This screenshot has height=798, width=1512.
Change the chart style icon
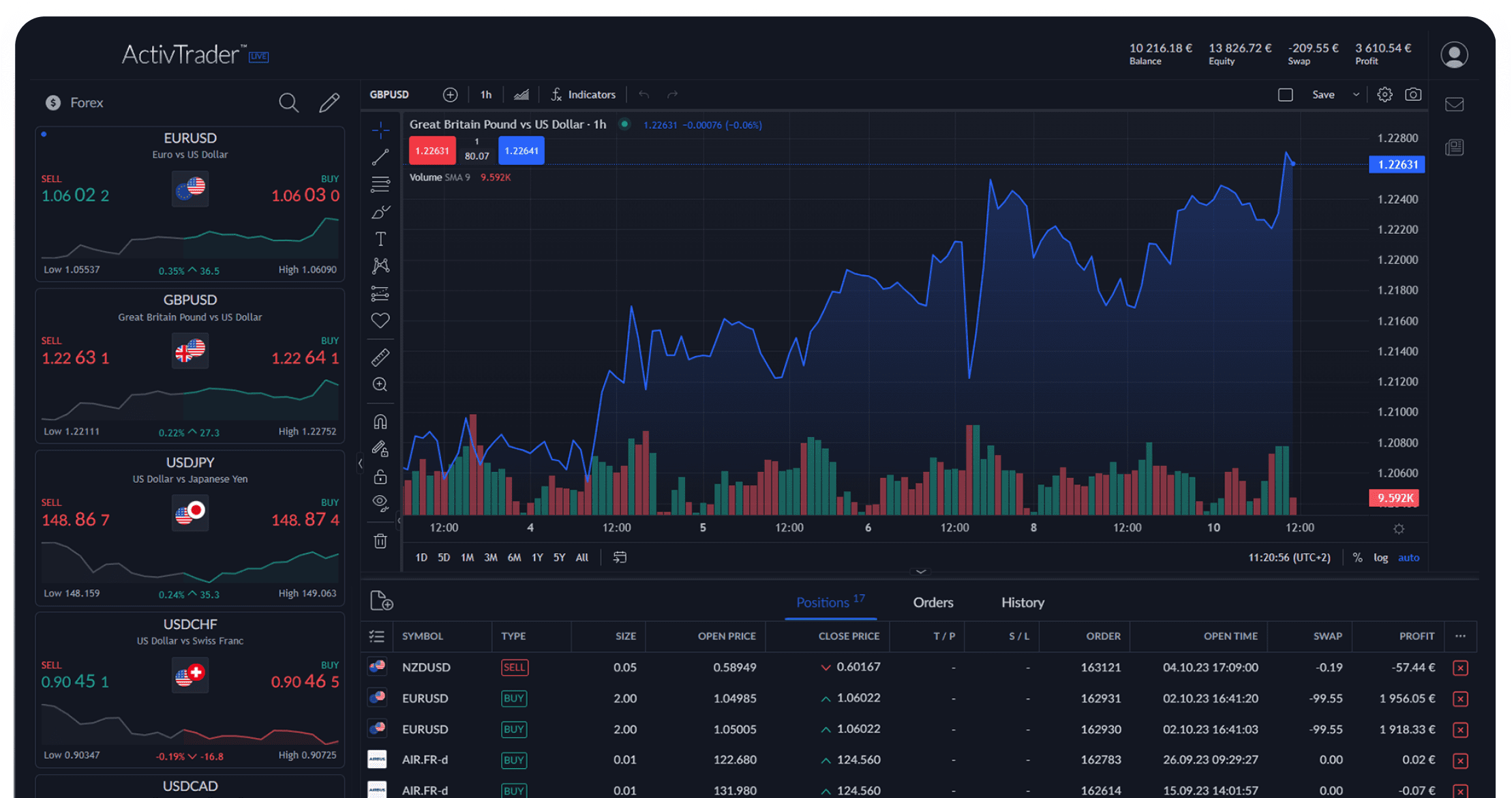[521, 95]
